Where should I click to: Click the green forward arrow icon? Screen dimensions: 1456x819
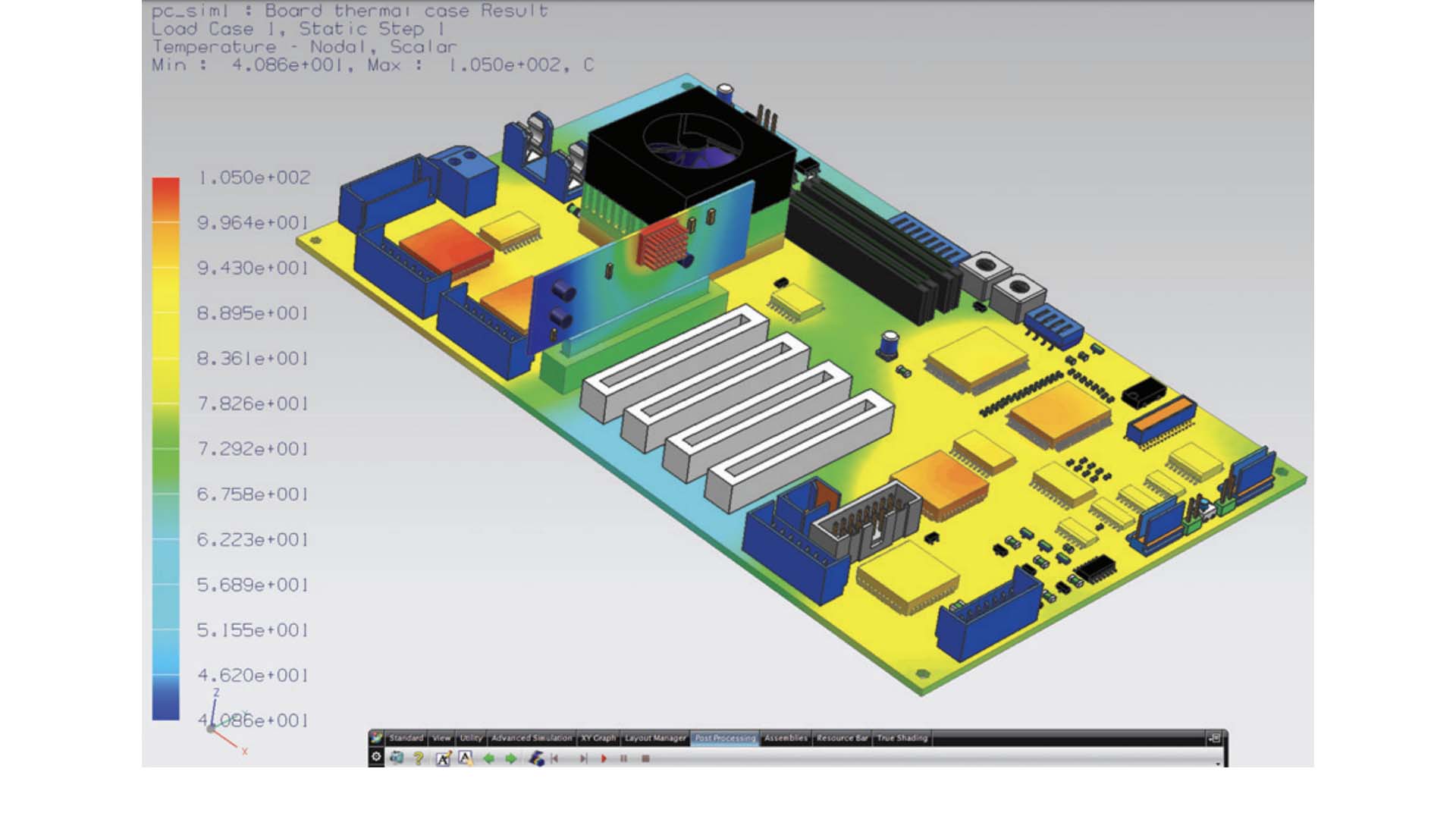click(512, 758)
